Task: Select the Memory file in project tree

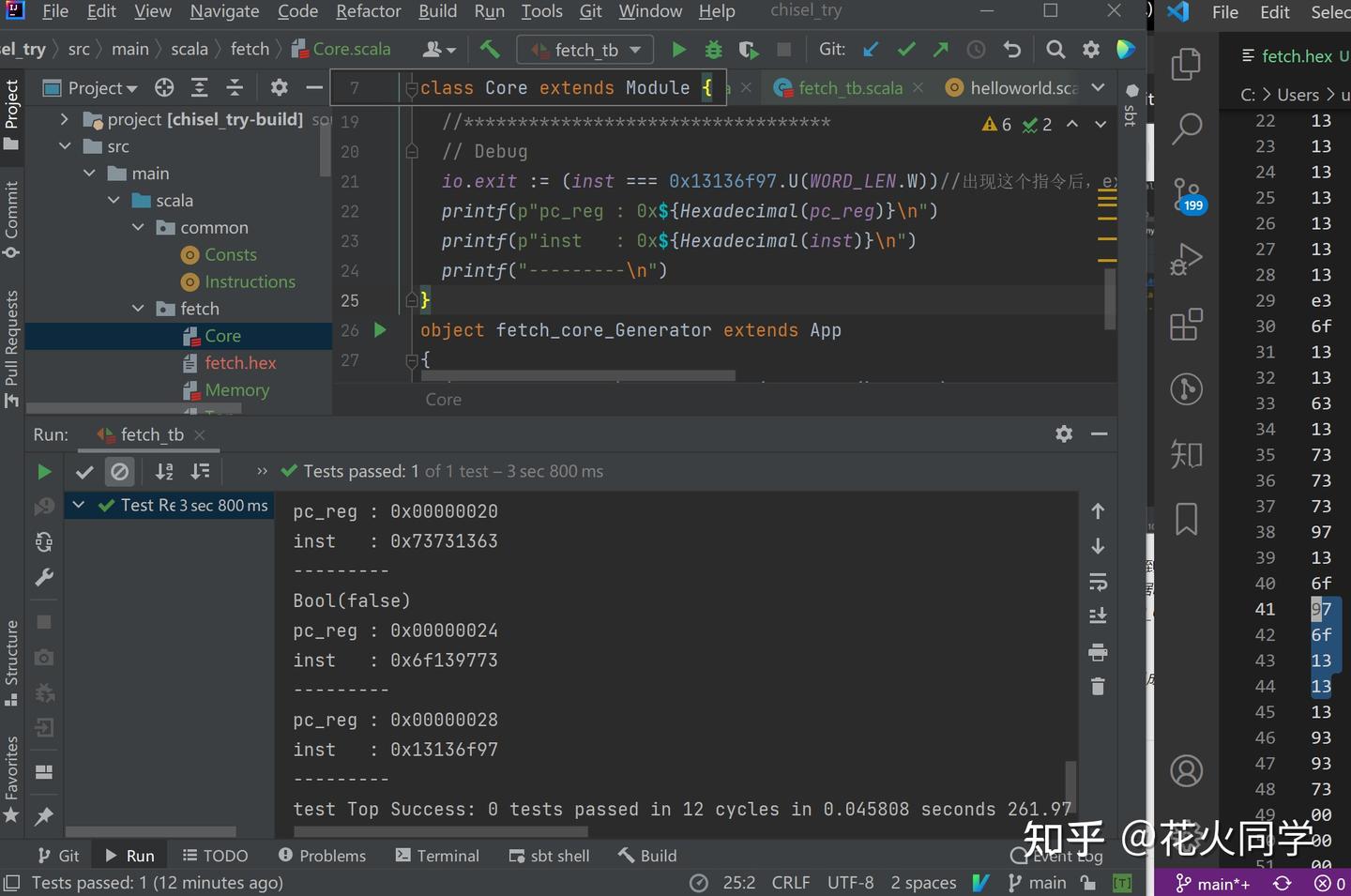Action: [x=236, y=389]
